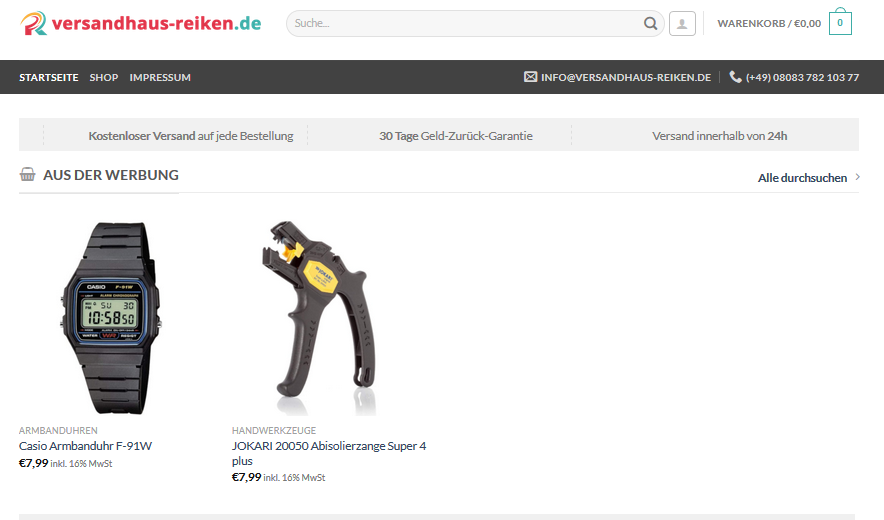Click the Casio watch product image
This screenshot has width=884, height=520.
(x=111, y=318)
